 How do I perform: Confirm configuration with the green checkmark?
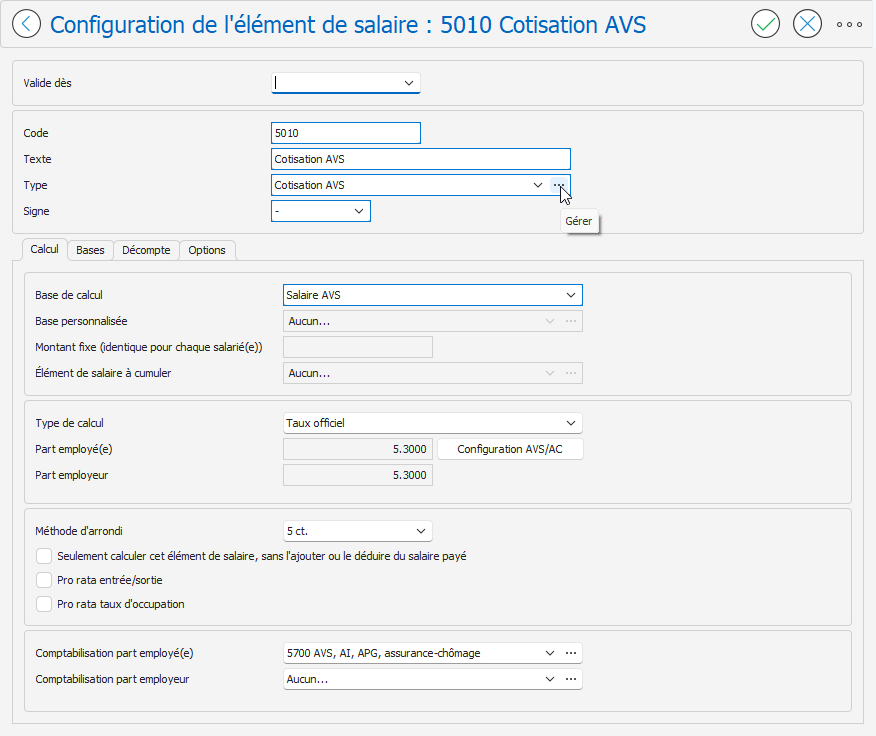point(765,25)
